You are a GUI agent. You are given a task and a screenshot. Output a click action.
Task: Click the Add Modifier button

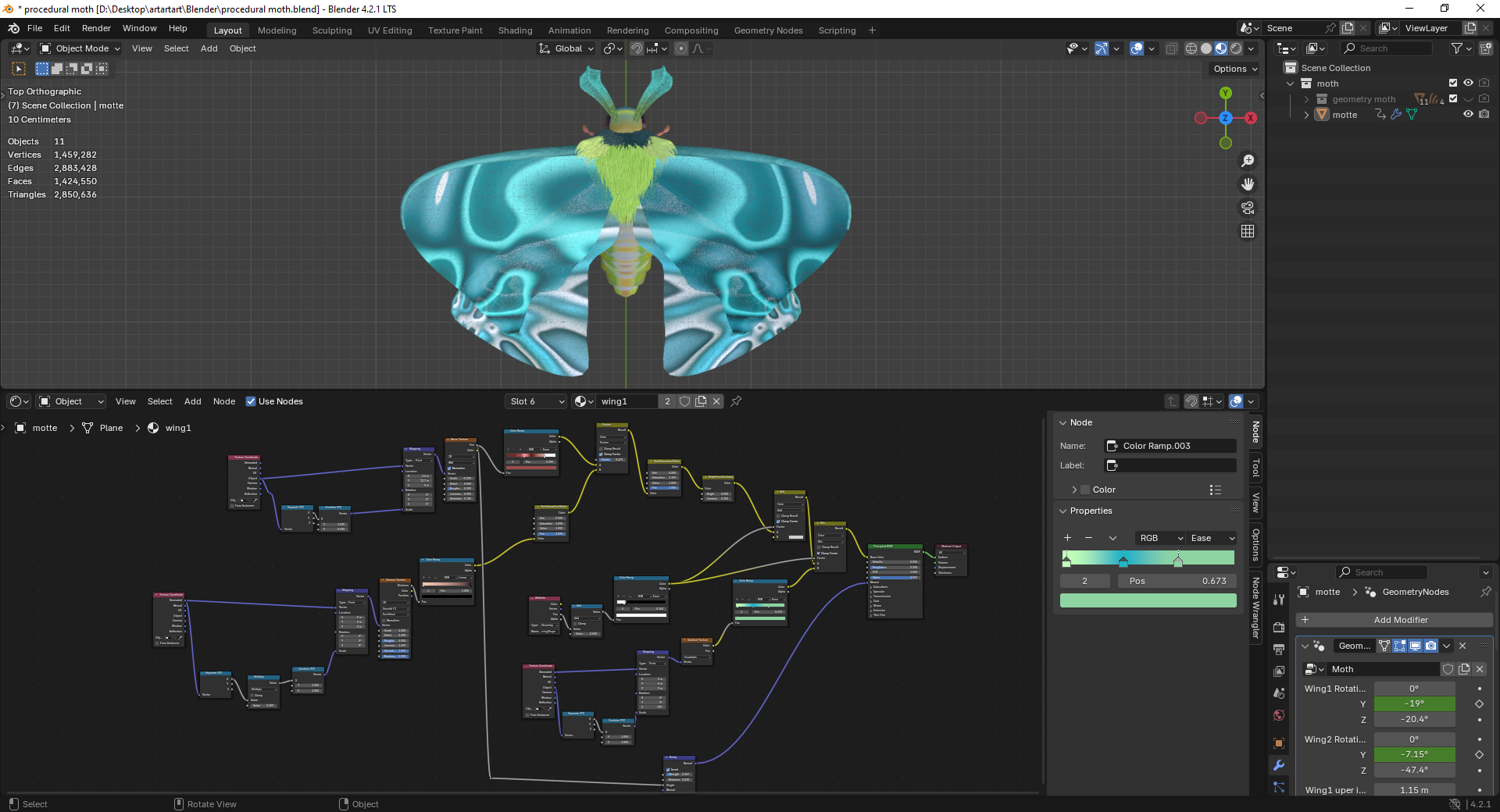tap(1401, 619)
